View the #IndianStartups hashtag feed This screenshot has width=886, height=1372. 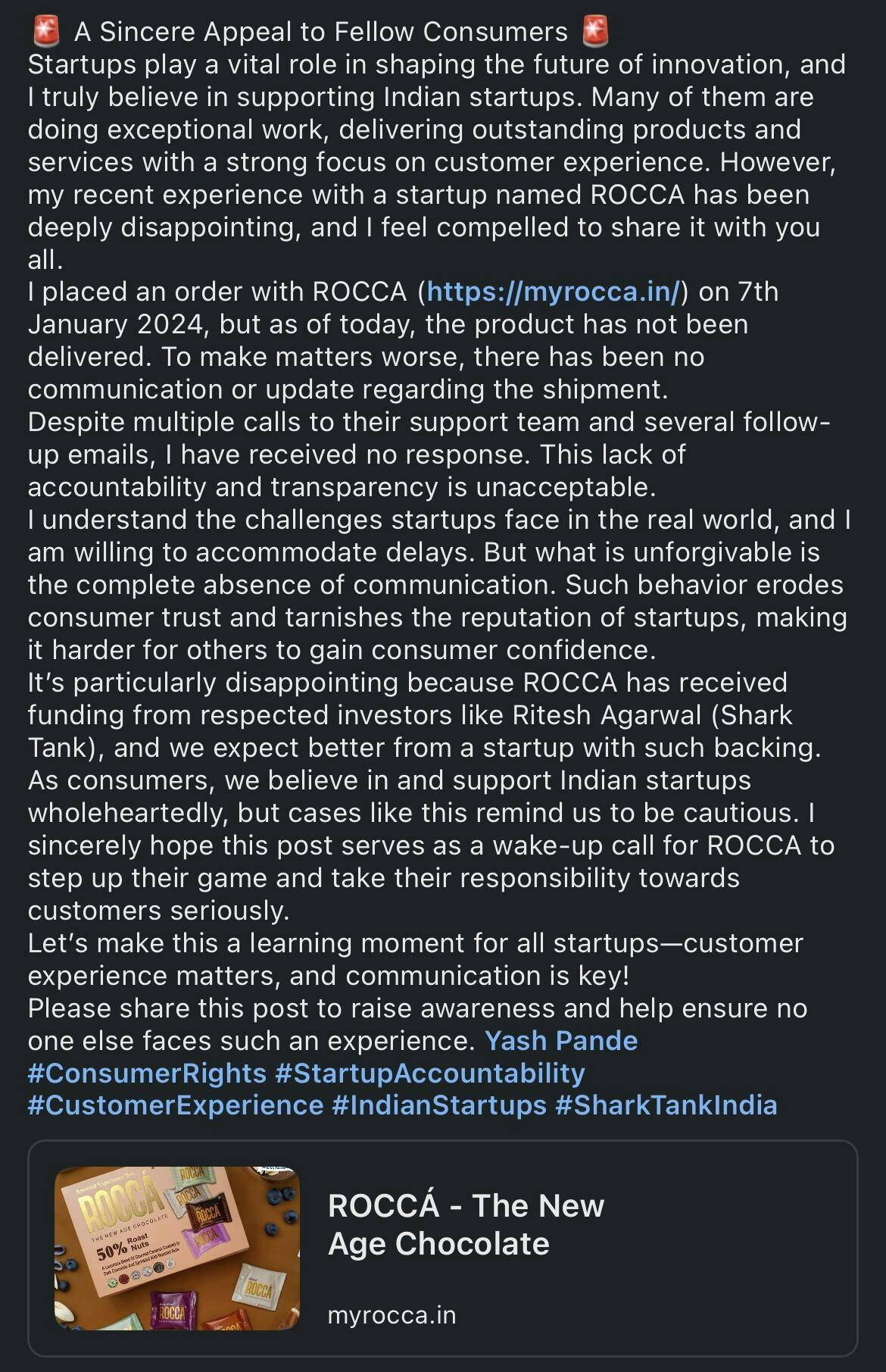pyautogui.click(x=439, y=1105)
